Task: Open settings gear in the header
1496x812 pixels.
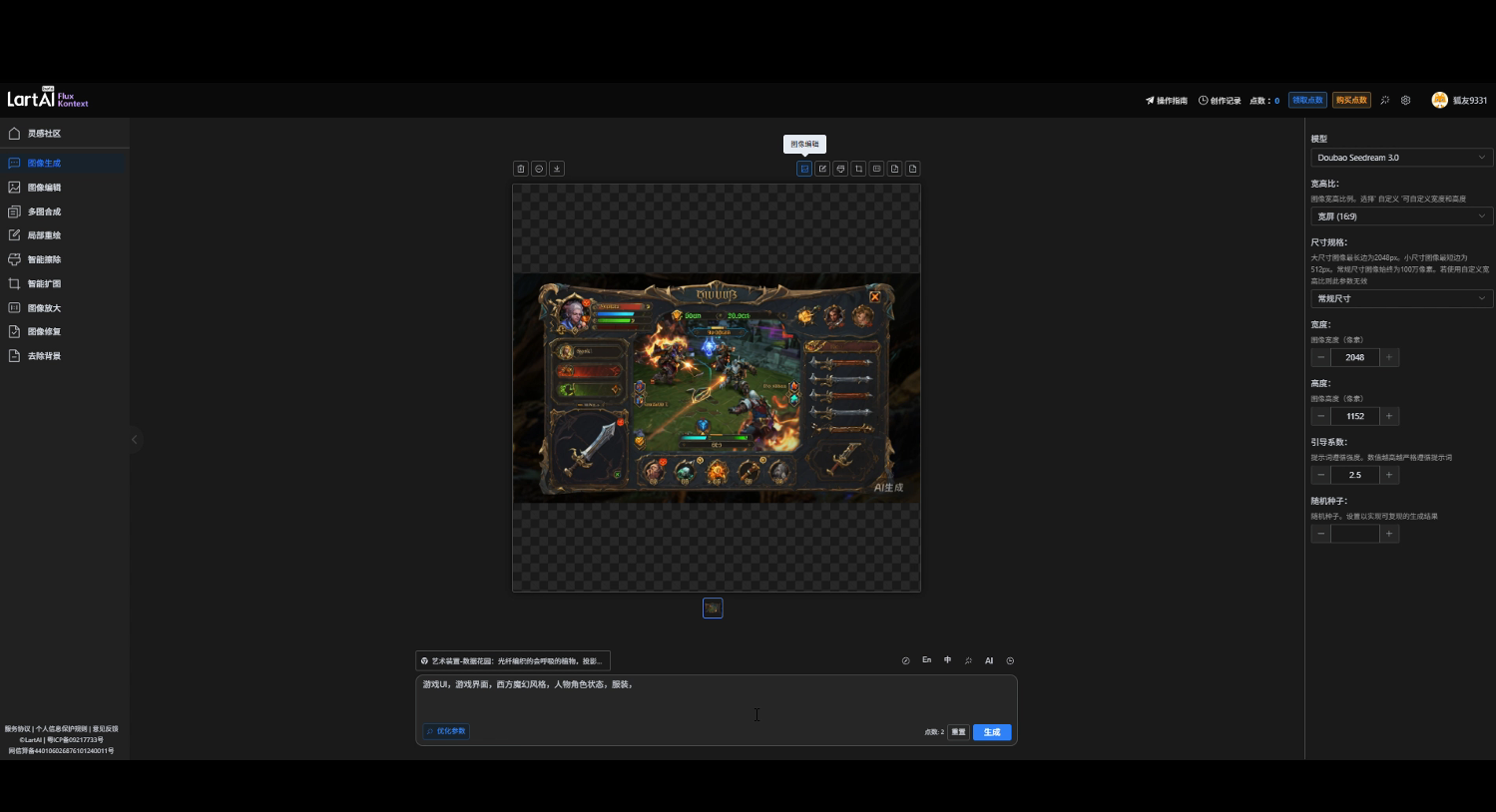Action: pyautogui.click(x=1405, y=100)
